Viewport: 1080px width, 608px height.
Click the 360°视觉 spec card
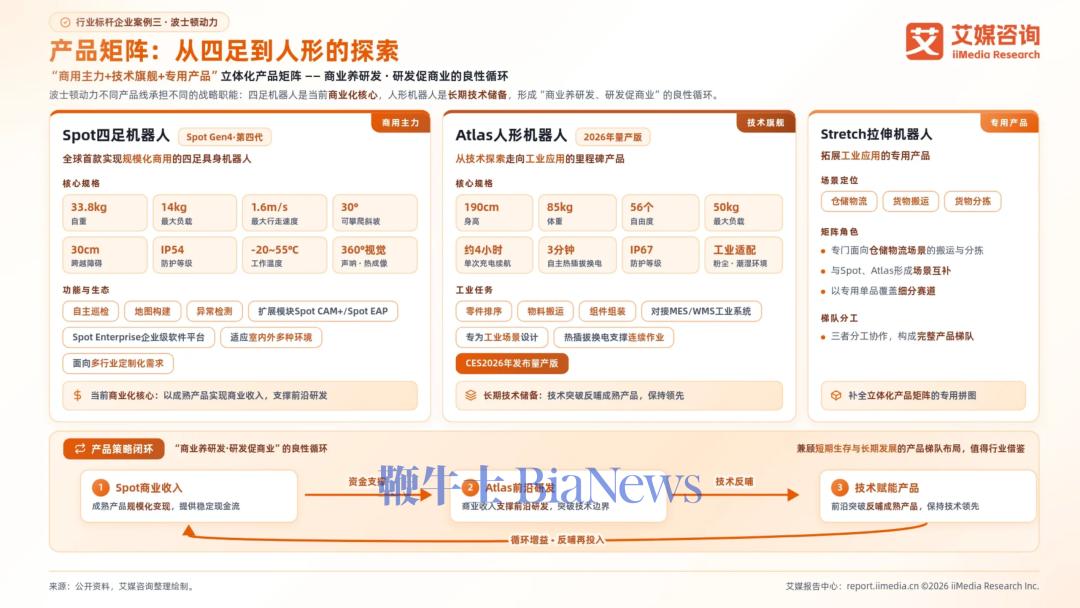[x=375, y=255]
